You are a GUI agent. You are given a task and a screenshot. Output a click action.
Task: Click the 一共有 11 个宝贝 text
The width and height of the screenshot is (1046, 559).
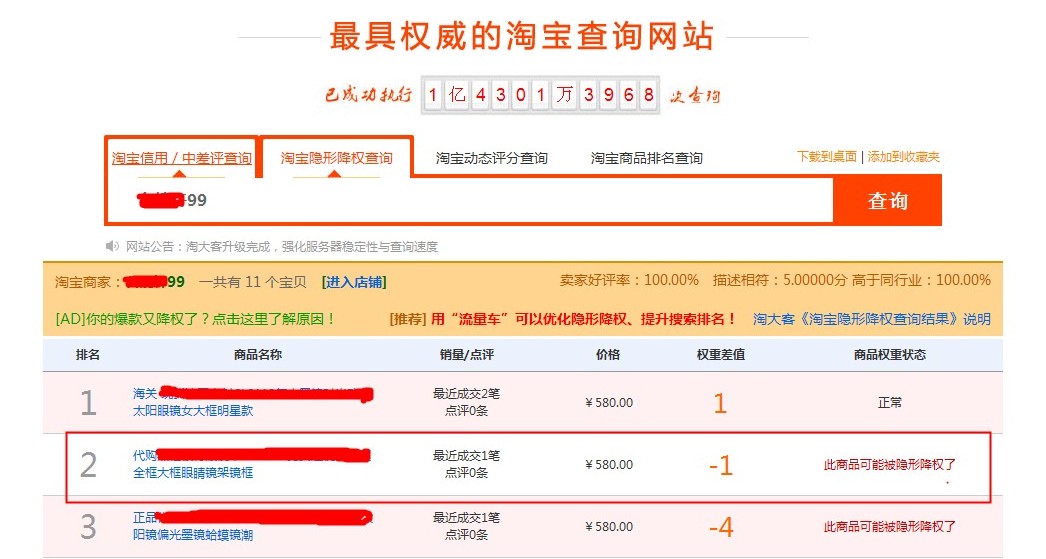pyautogui.click(x=253, y=282)
